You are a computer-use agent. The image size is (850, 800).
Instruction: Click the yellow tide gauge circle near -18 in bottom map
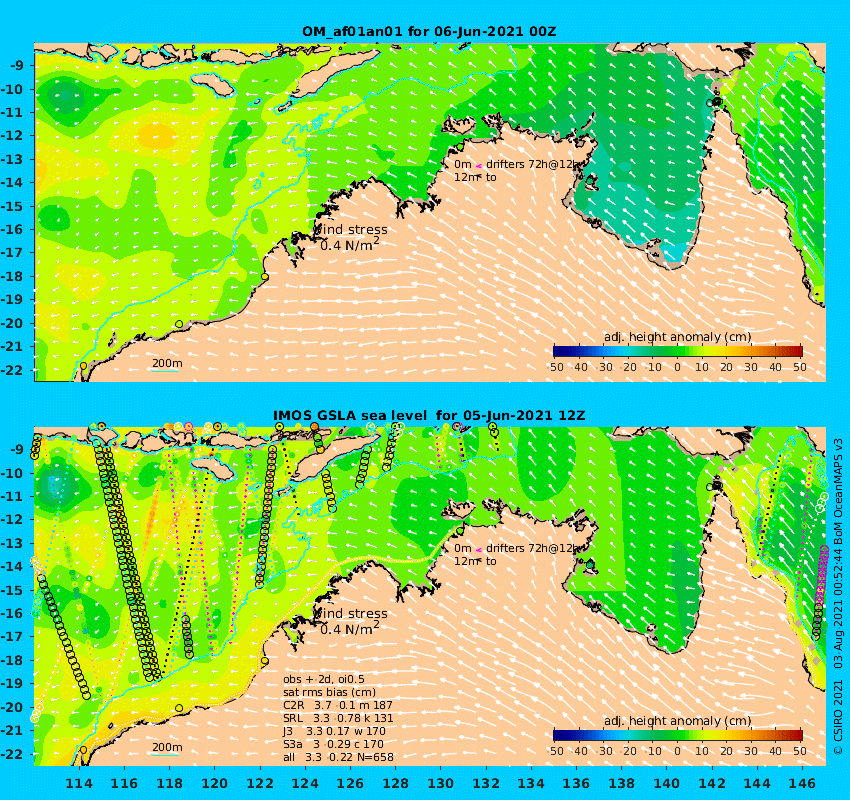[x=265, y=661]
